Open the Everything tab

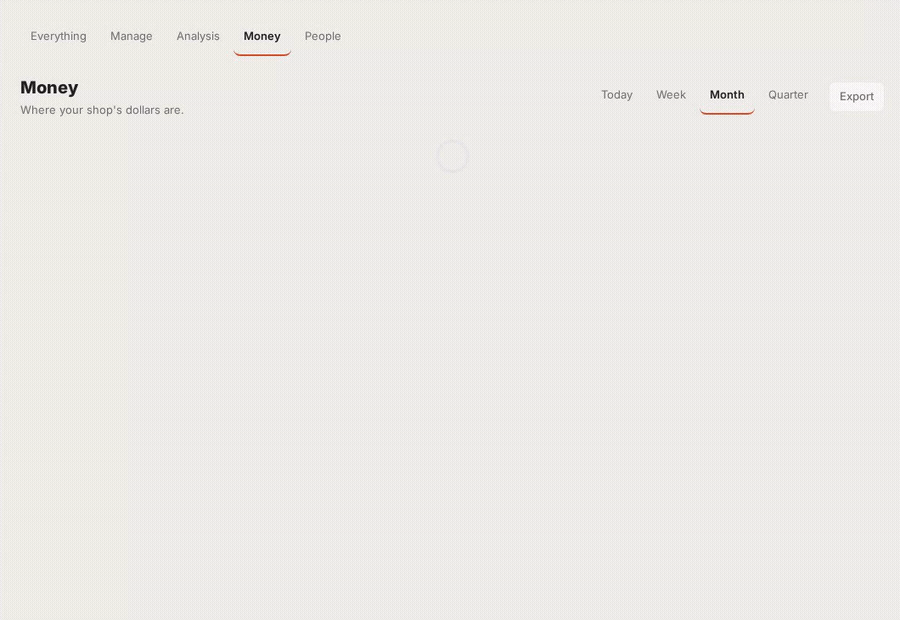pos(59,36)
